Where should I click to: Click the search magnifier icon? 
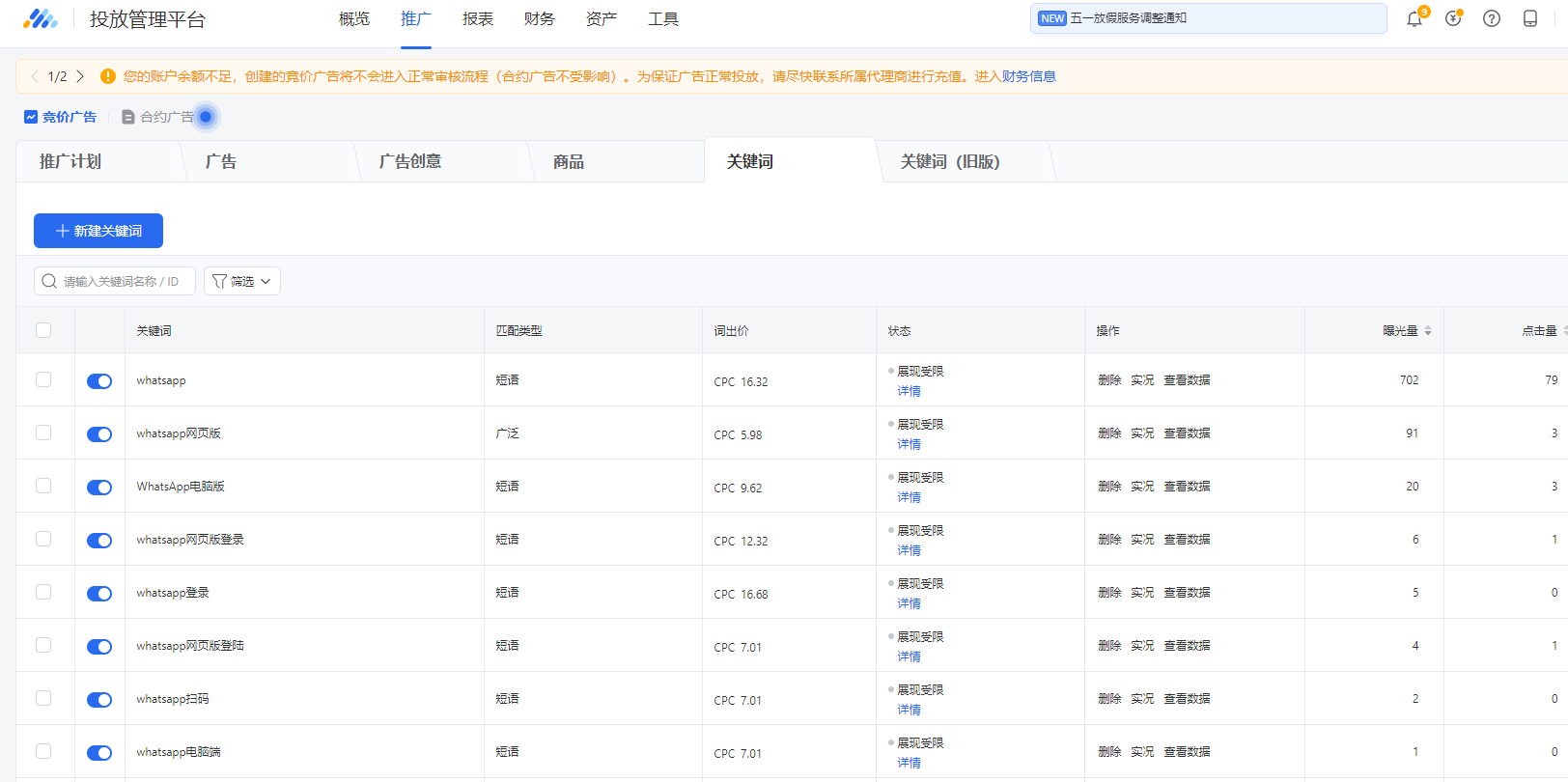coord(49,281)
